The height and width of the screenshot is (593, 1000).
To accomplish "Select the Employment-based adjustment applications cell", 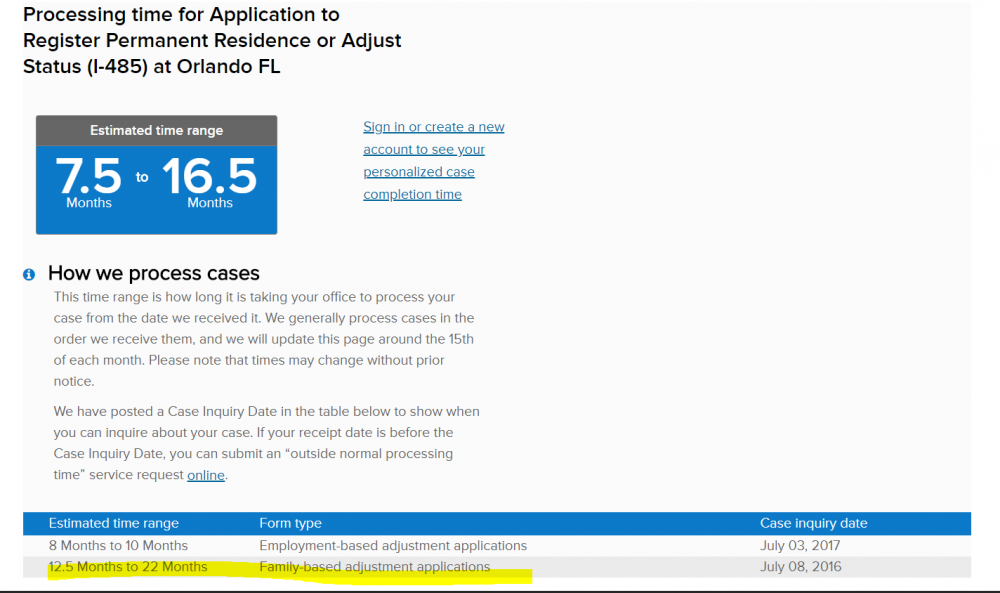I will coord(393,546).
